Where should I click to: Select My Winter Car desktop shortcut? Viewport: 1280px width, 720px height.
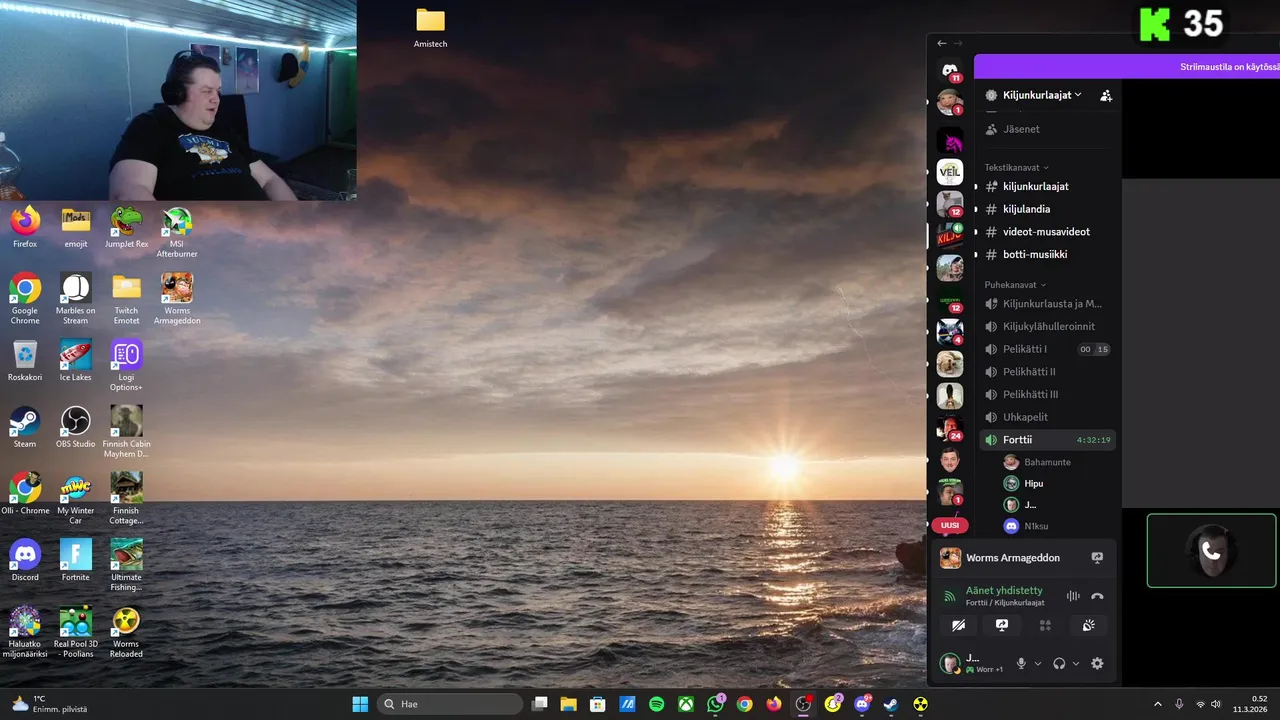pyautogui.click(x=76, y=499)
